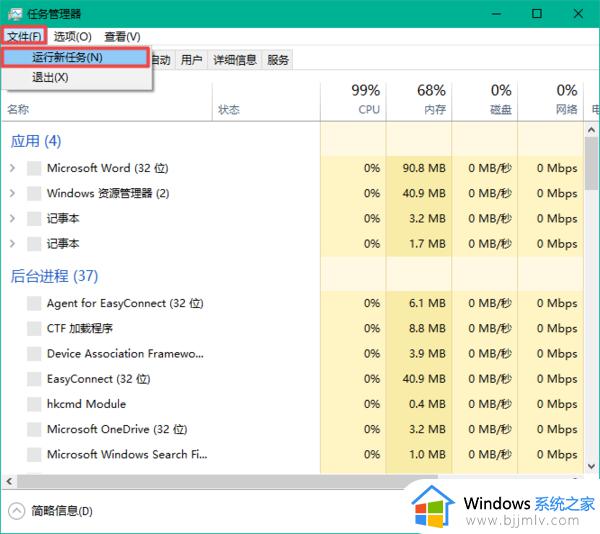
Task: Click the Microsoft Word app icon
Action: pos(34,168)
